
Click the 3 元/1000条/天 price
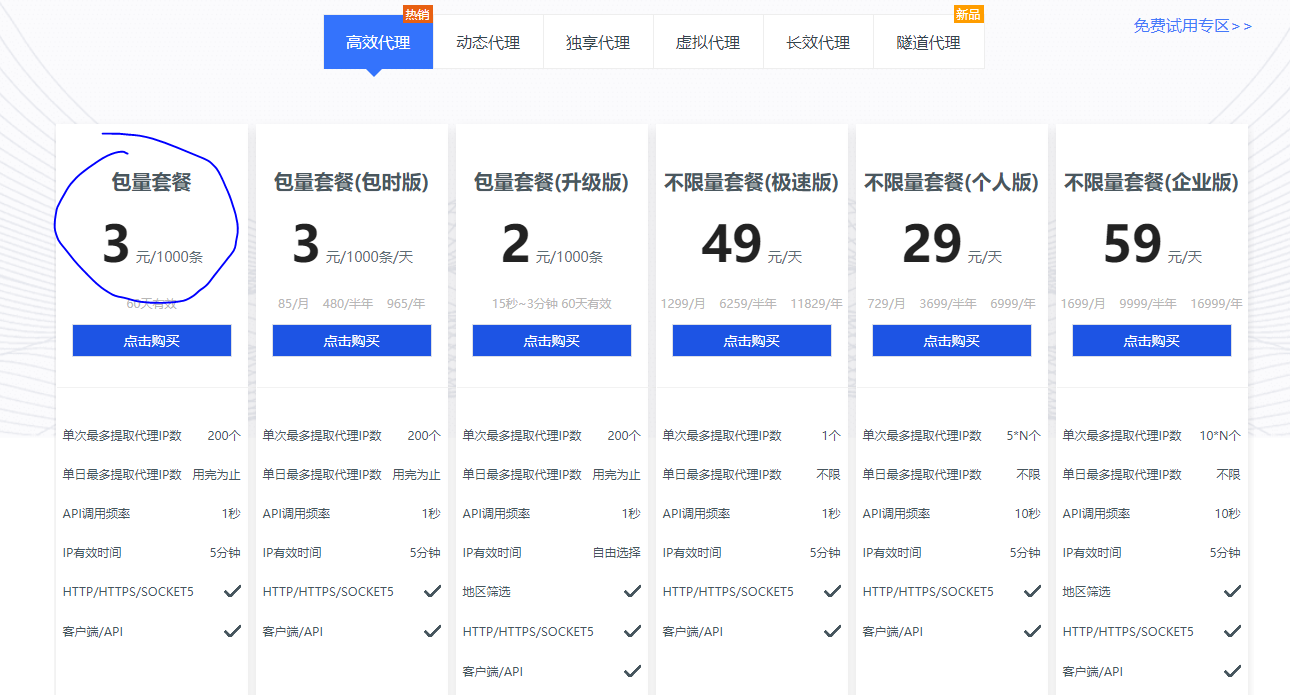click(x=352, y=245)
